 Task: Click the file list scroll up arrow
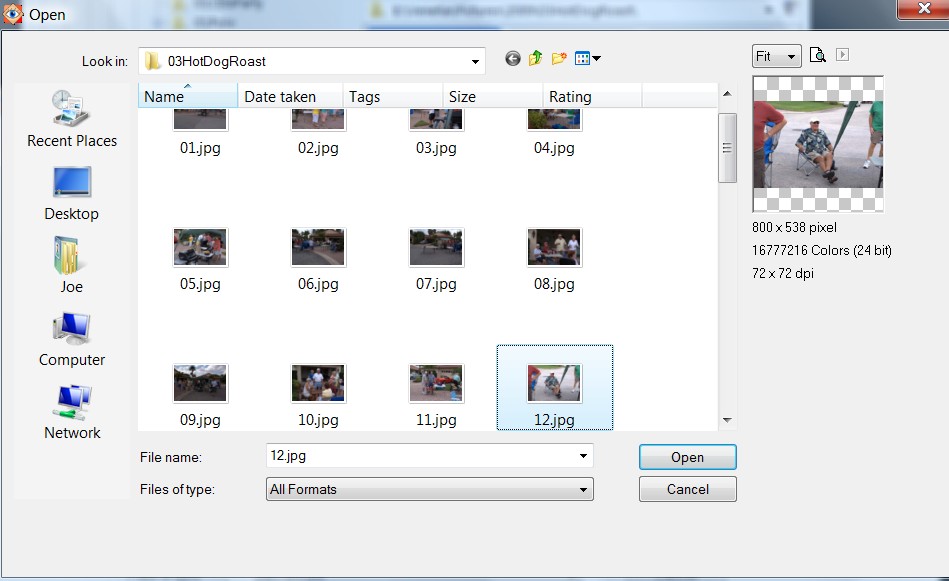pos(727,94)
